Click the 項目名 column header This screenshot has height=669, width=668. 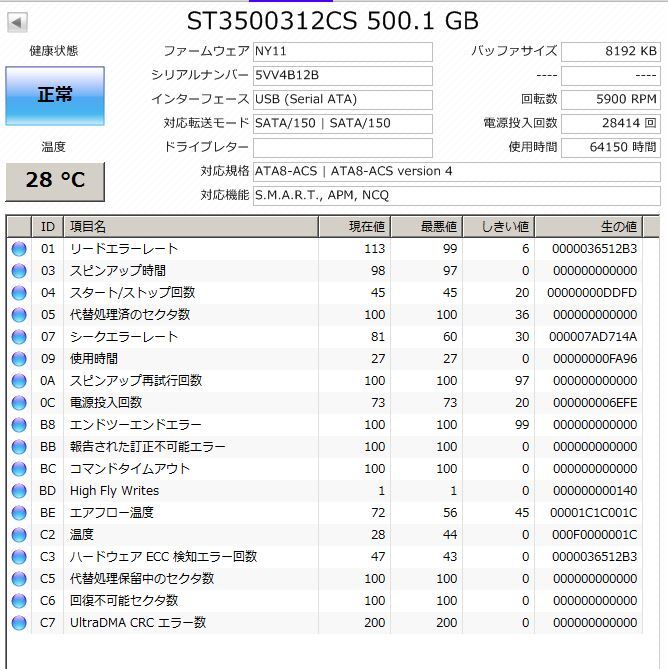pyautogui.click(x=191, y=227)
